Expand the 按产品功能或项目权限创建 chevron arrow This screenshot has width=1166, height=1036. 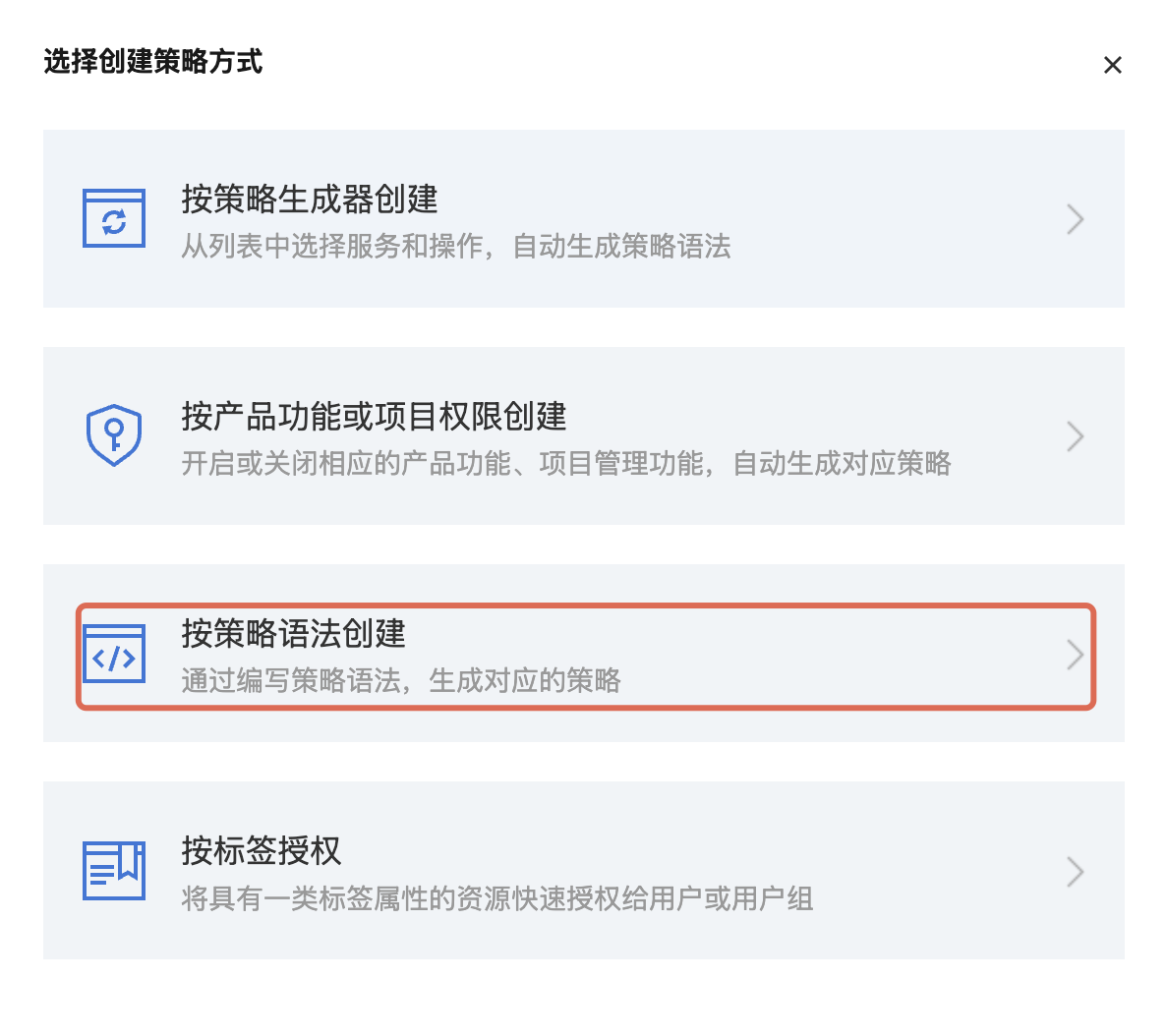[1075, 435]
